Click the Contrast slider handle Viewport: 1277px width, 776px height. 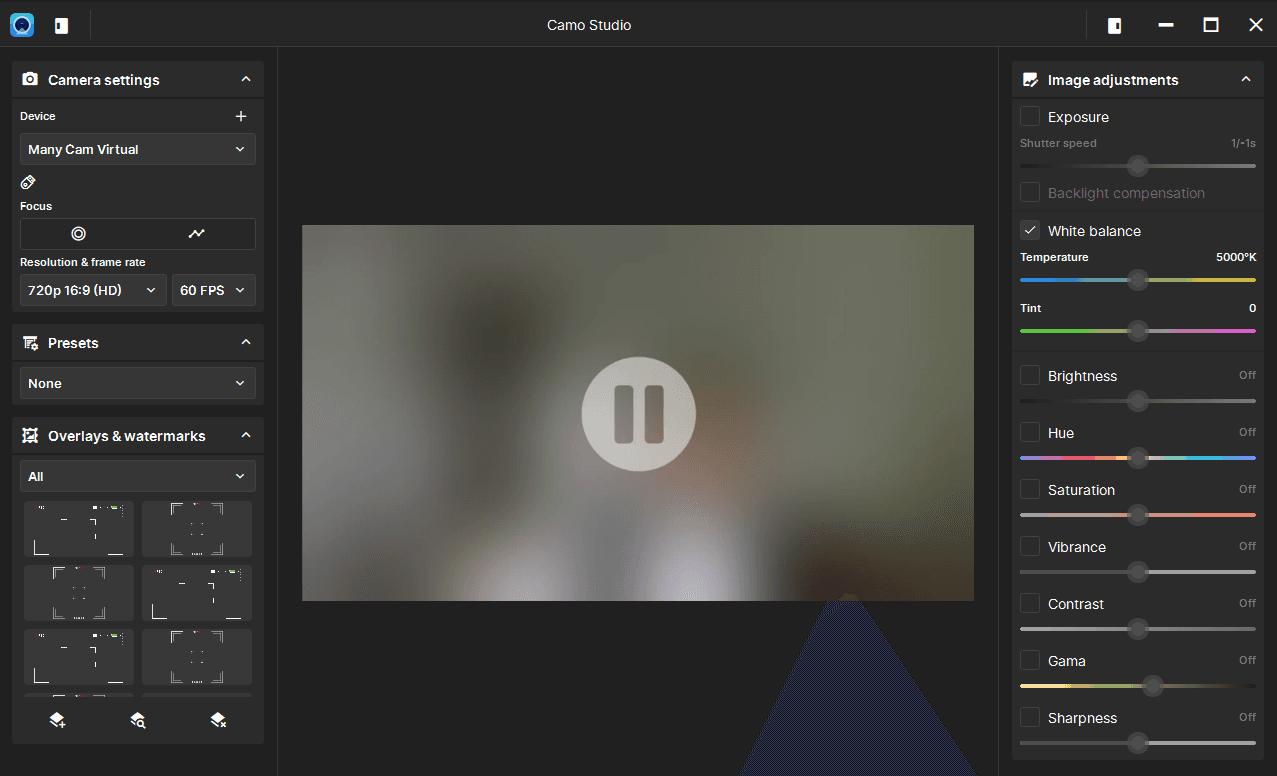pyautogui.click(x=1137, y=629)
